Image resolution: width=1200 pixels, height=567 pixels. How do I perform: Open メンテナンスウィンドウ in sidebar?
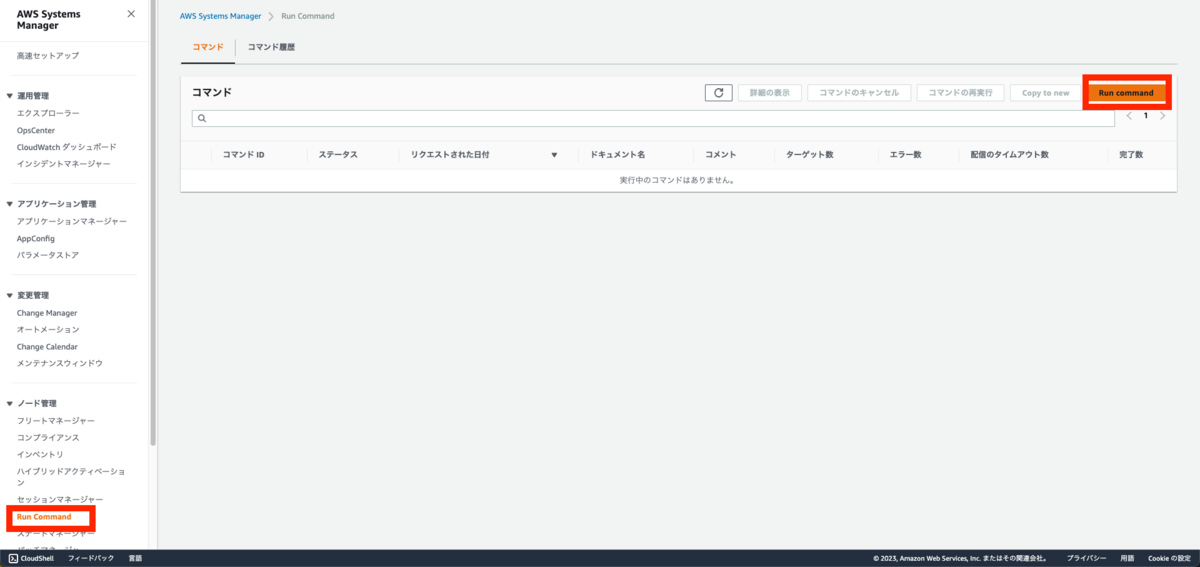click(60, 363)
